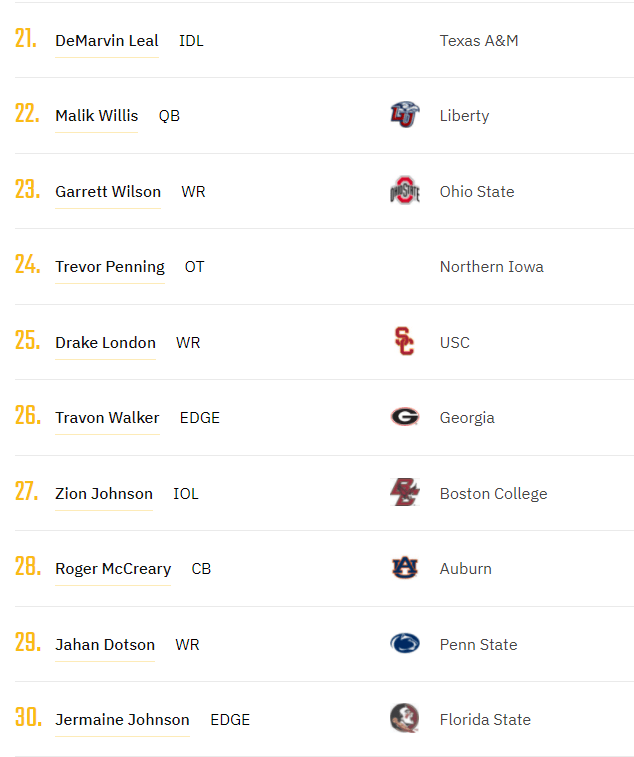The width and height of the screenshot is (634, 757).
Task: Open Malik Willis player link
Action: point(97,116)
